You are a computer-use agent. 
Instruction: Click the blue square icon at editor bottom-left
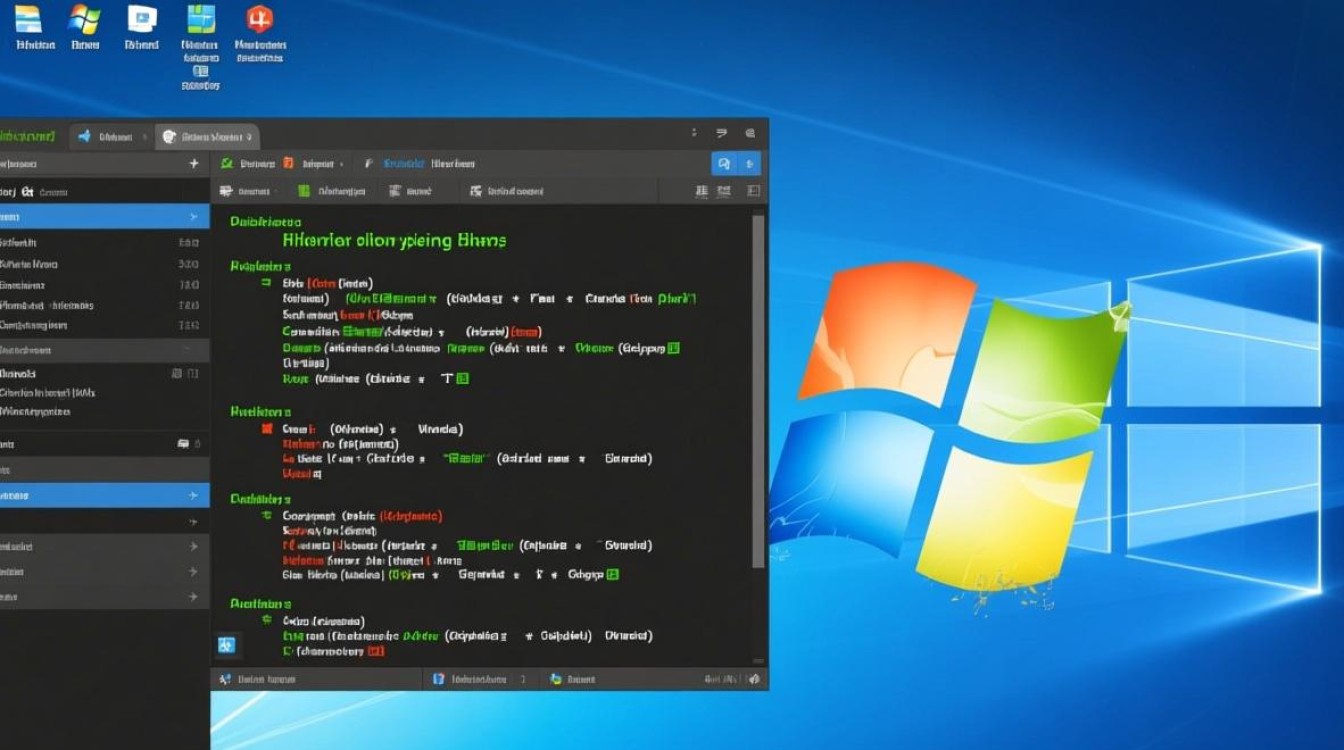pyautogui.click(x=226, y=646)
